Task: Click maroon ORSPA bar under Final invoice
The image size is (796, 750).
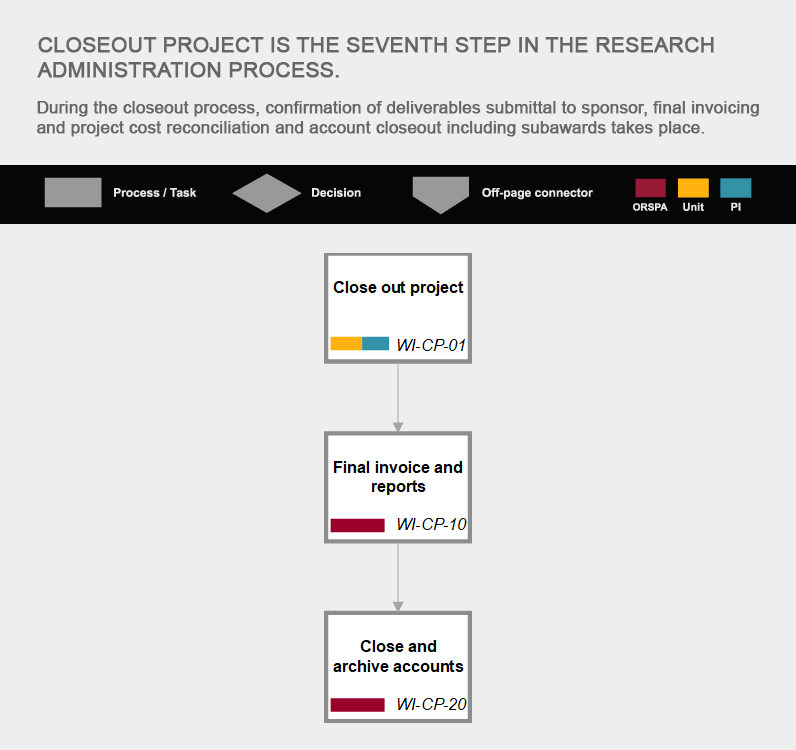Action: [x=357, y=525]
